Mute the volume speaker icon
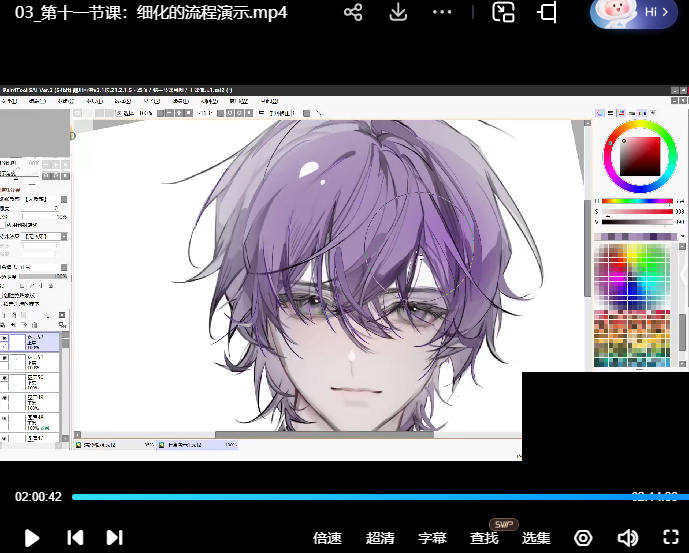 628,538
